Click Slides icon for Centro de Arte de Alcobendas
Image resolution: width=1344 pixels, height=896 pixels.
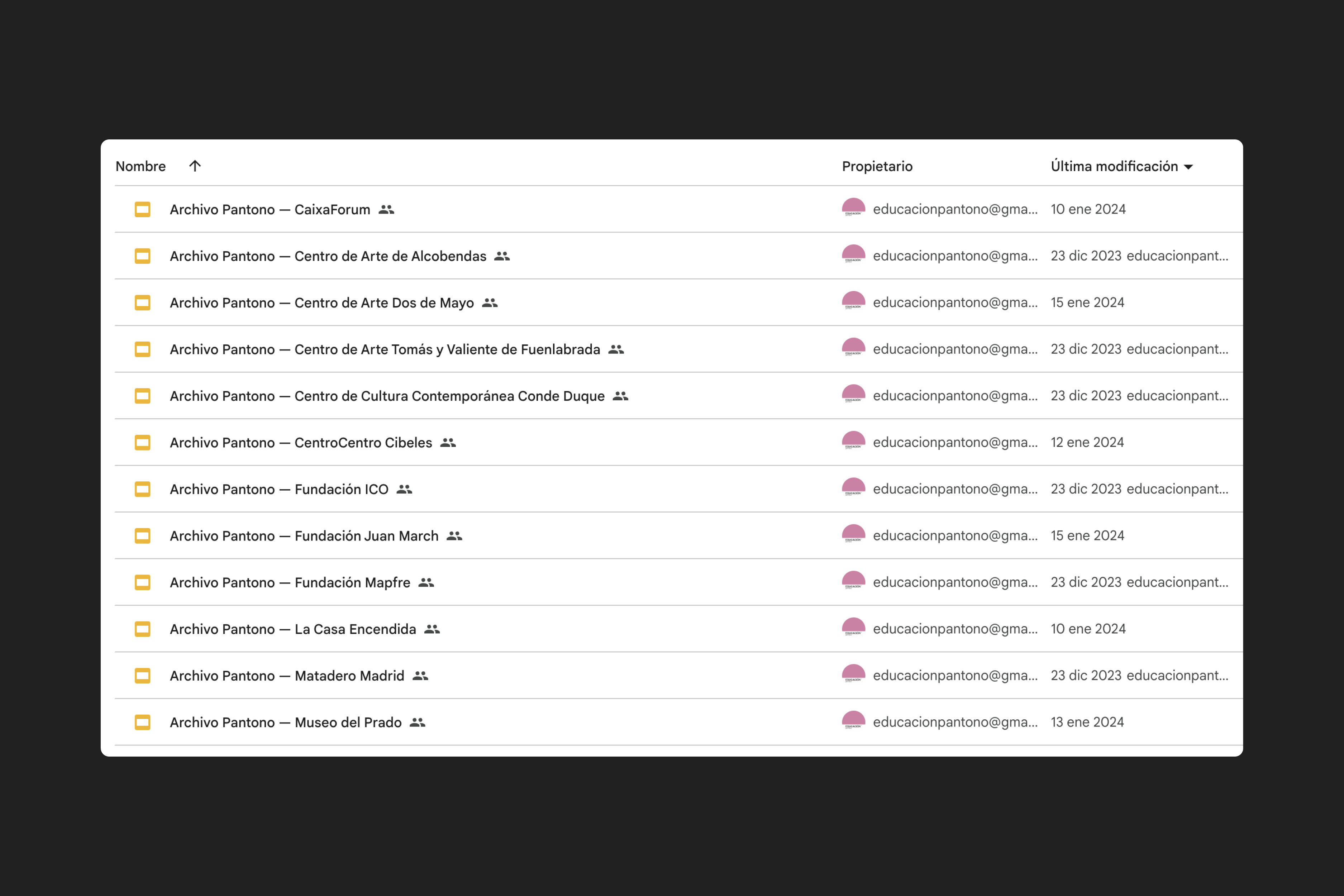click(142, 256)
